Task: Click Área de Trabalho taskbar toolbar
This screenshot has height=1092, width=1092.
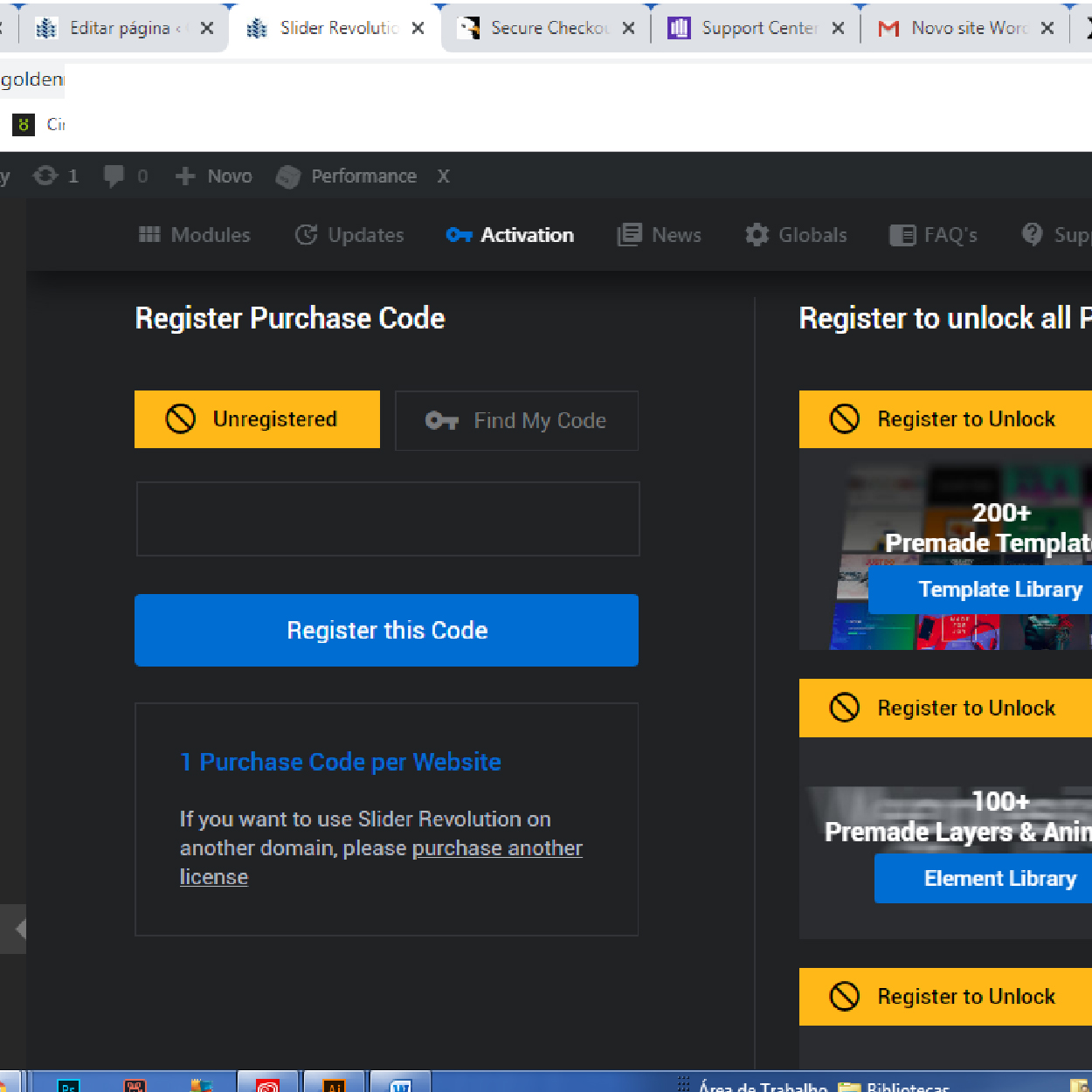Action: (x=763, y=1088)
